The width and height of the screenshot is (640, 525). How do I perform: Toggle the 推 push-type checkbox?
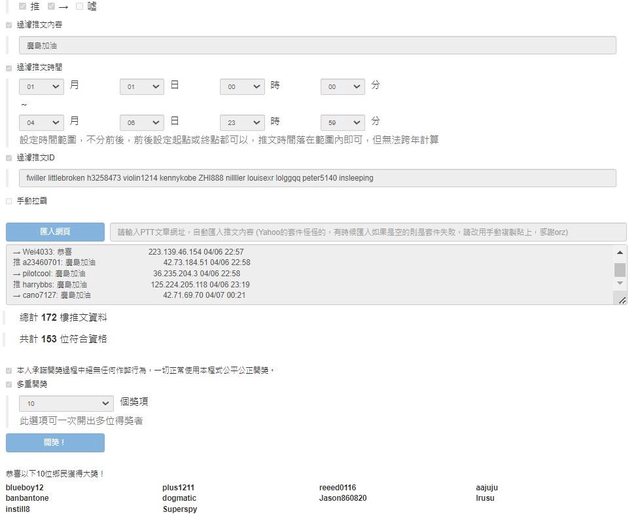point(23,5)
